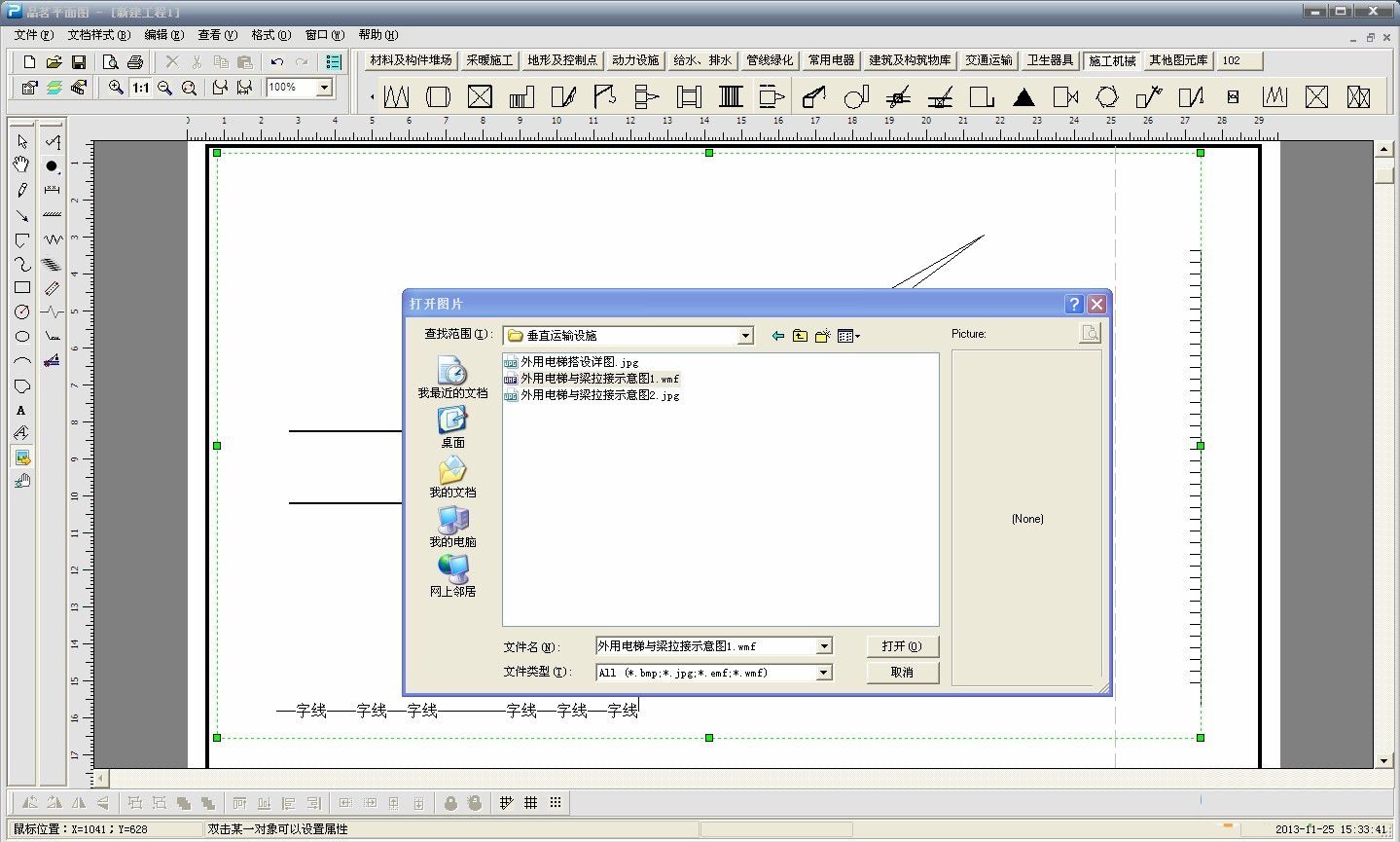Click the vertical scrollbar down arrow
This screenshot has height=842, width=1400.
pyautogui.click(x=1384, y=760)
